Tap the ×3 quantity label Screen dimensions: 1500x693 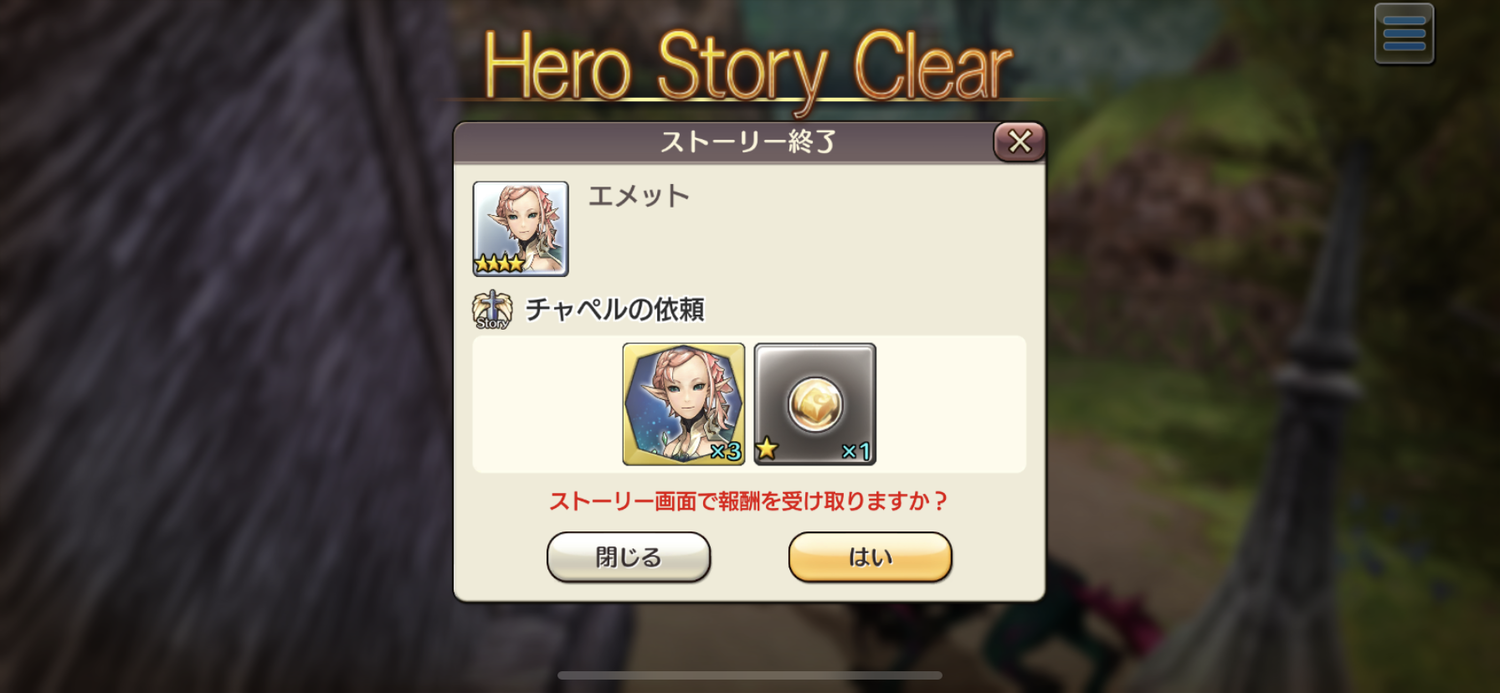pos(725,451)
